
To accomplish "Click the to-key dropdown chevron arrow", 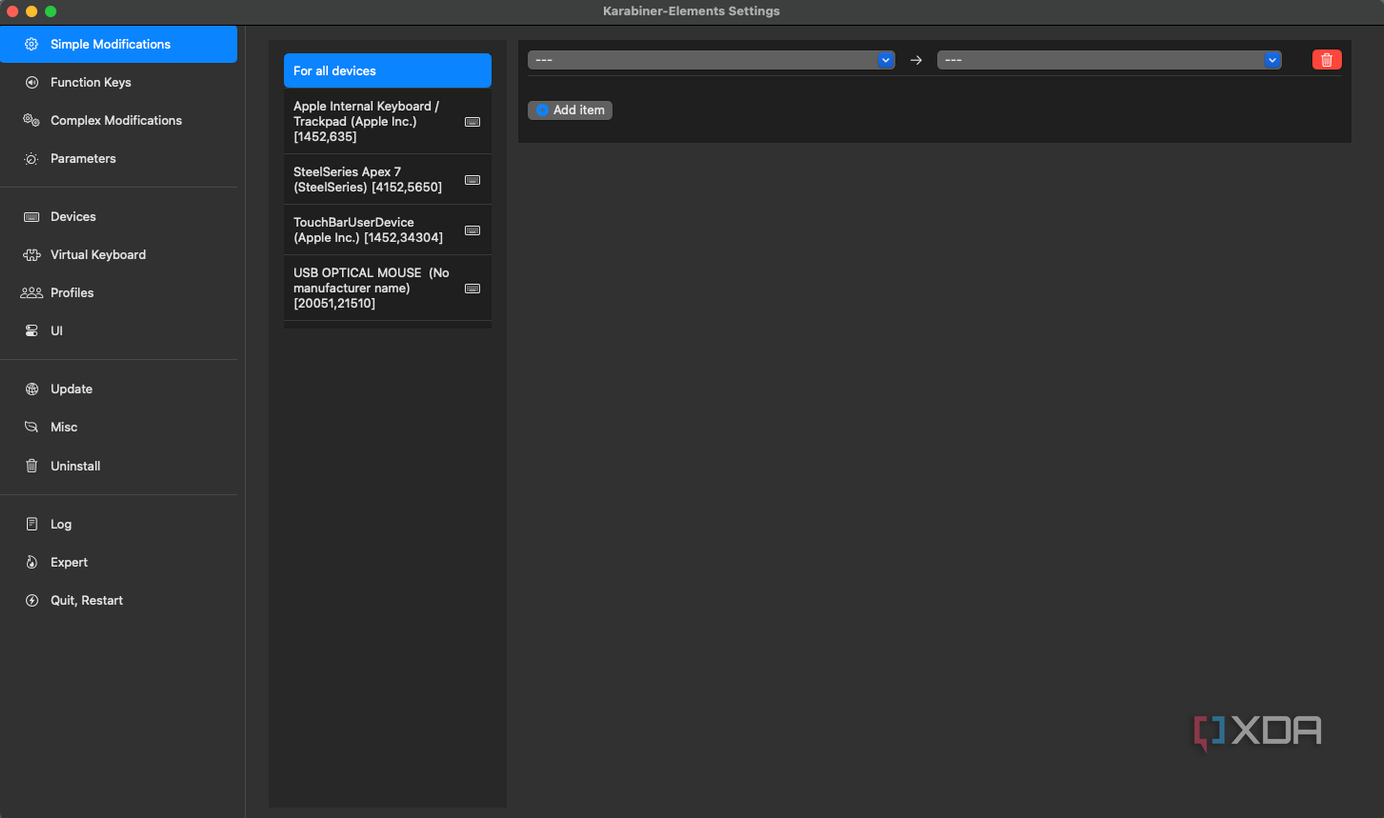I will click(x=1272, y=60).
